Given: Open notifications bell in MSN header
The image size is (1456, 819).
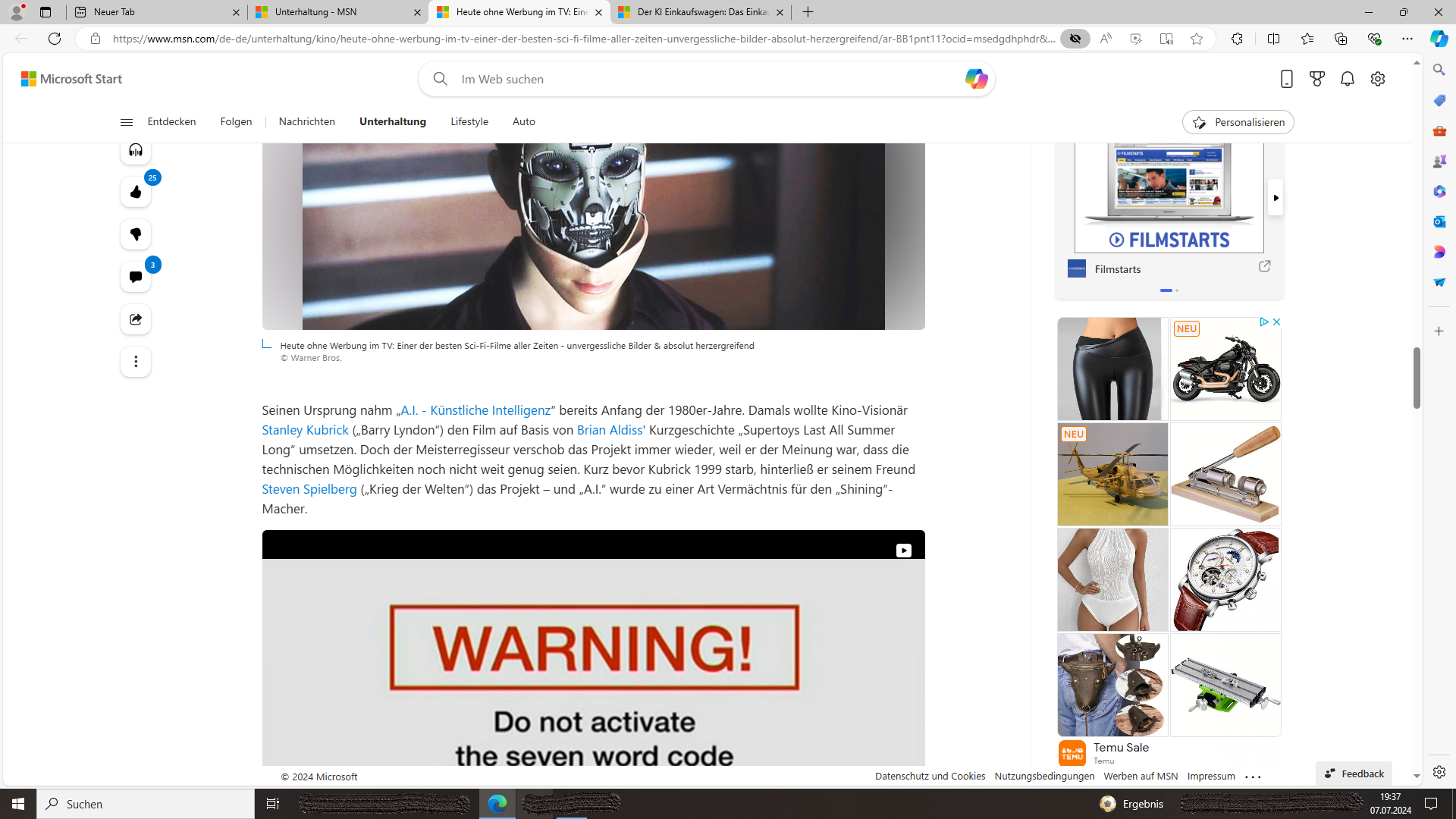Looking at the screenshot, I should pos(1348,79).
